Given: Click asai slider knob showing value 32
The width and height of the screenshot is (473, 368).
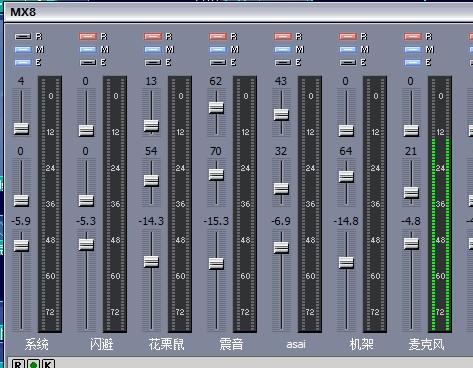Looking at the screenshot, I should [281, 189].
